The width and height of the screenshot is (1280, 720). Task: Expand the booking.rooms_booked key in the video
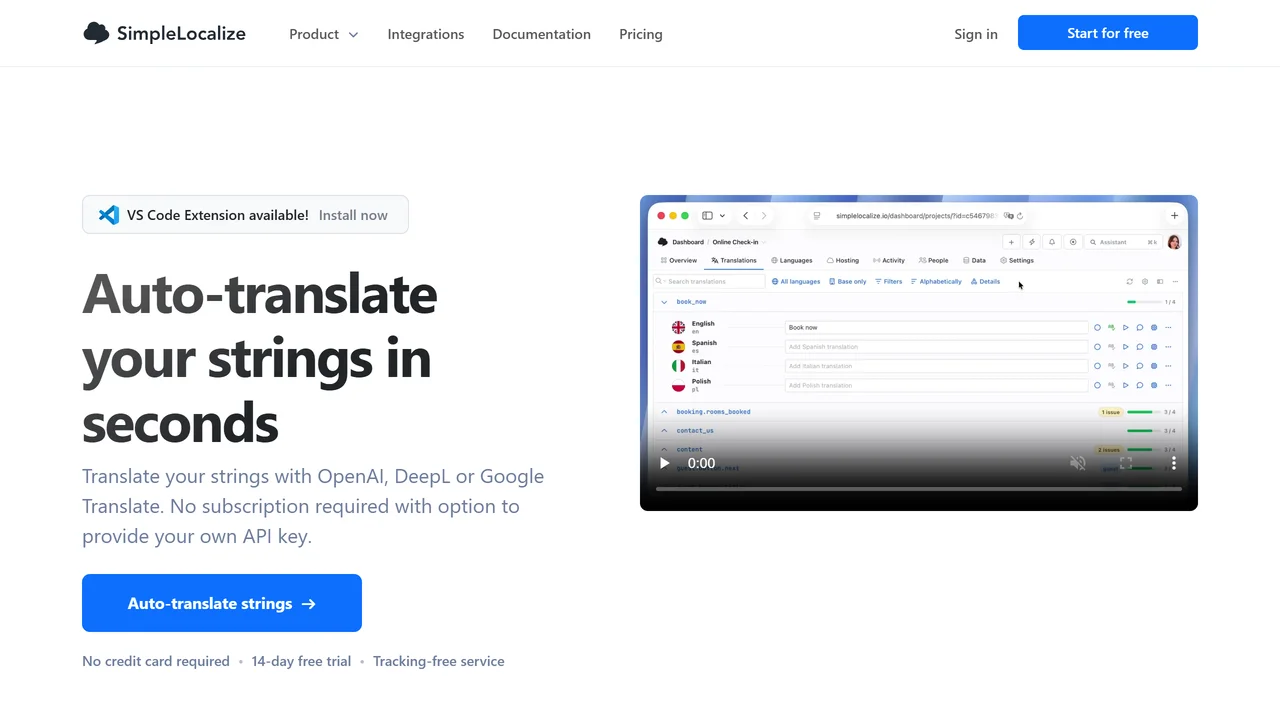(664, 412)
